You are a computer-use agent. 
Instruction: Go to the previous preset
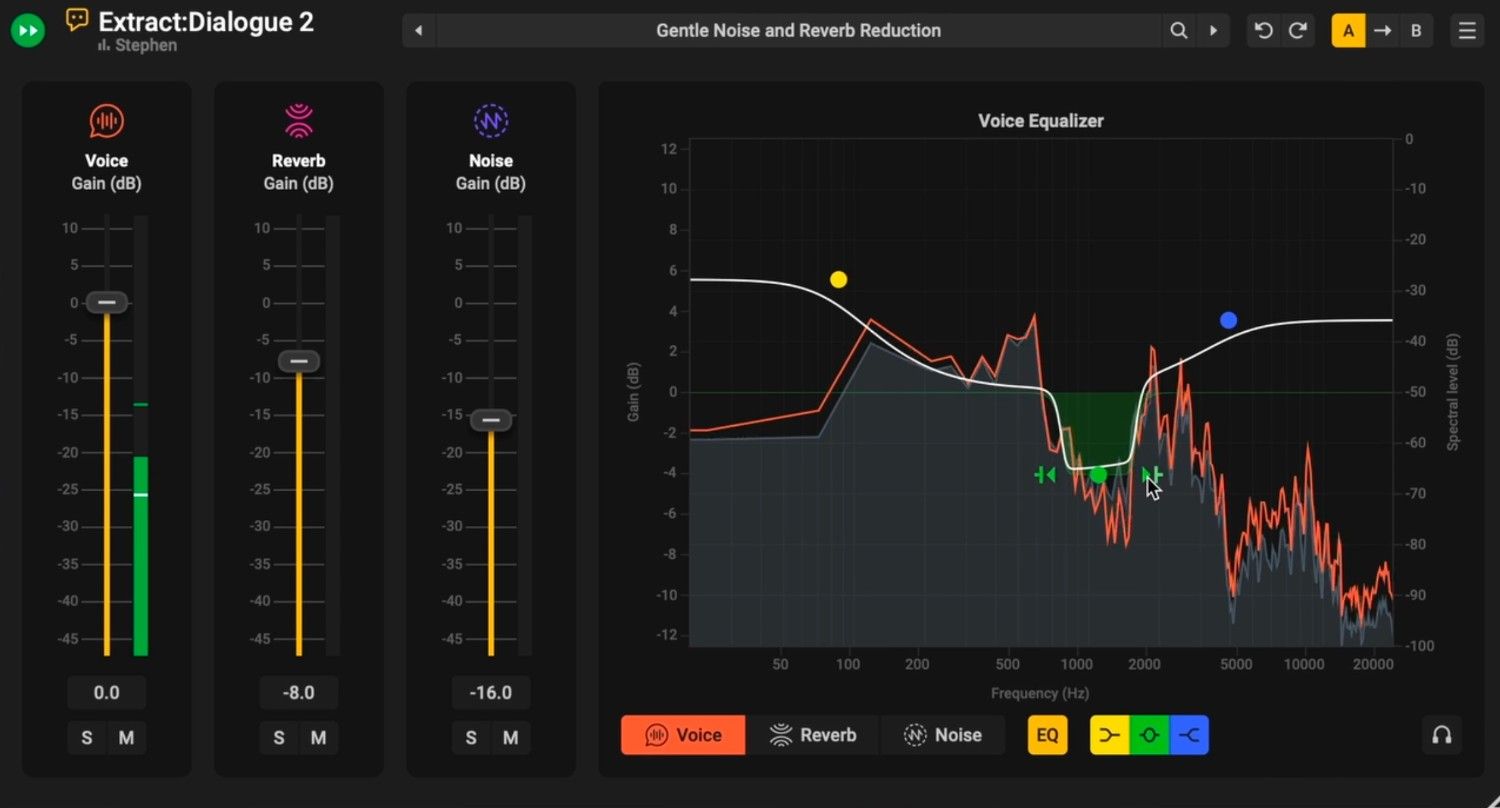419,31
